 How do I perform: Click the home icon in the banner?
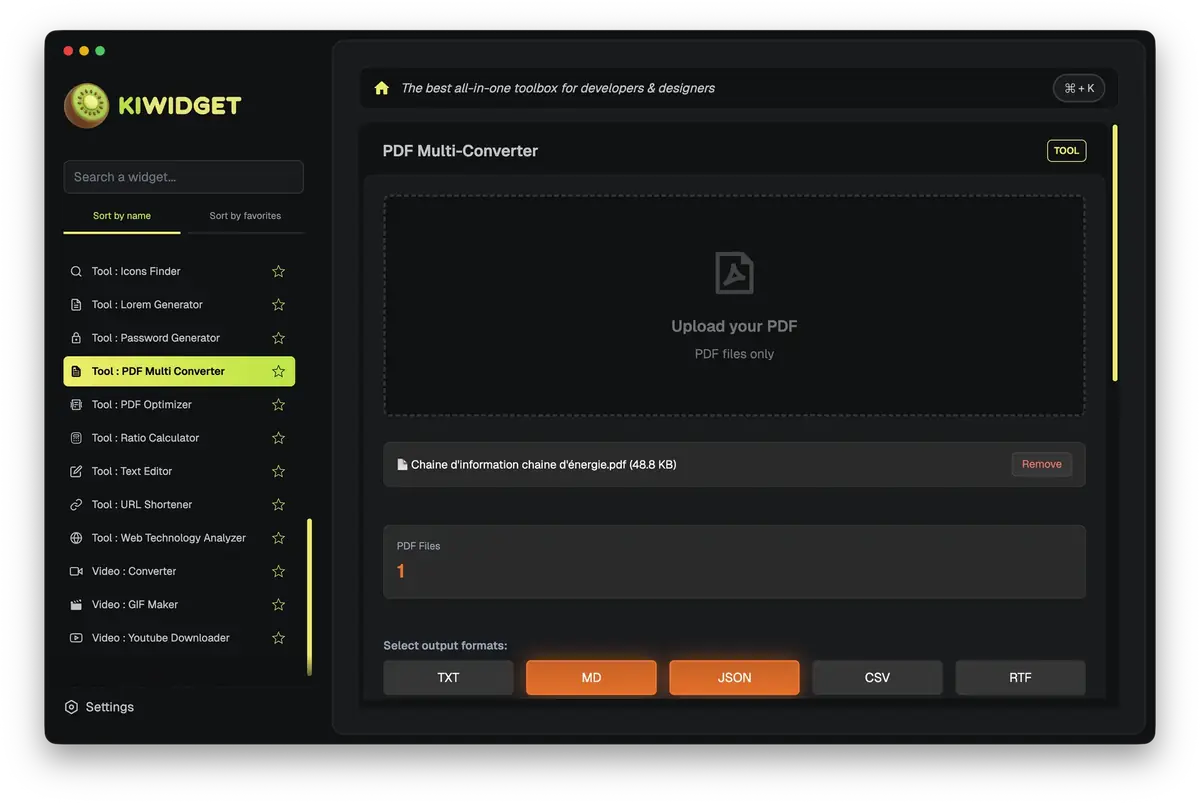(381, 88)
